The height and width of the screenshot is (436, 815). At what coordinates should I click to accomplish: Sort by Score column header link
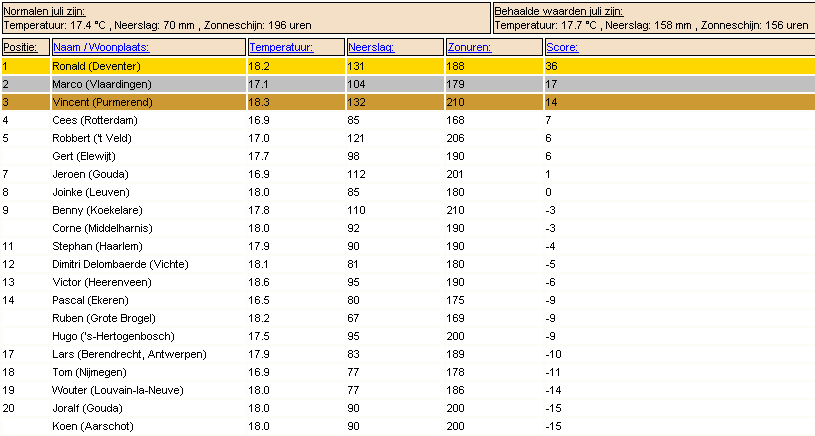tap(562, 47)
